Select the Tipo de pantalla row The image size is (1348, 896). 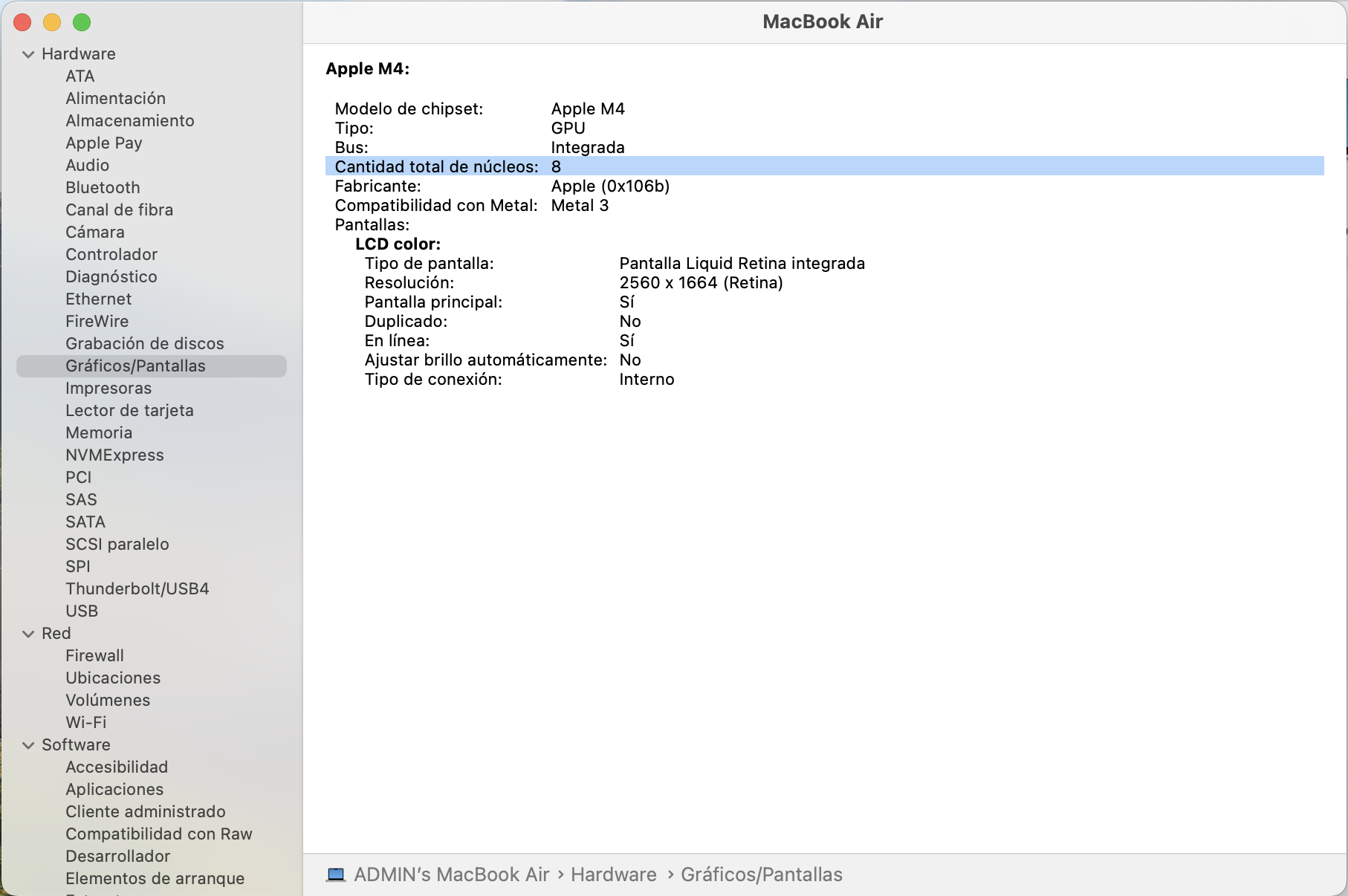point(825,263)
